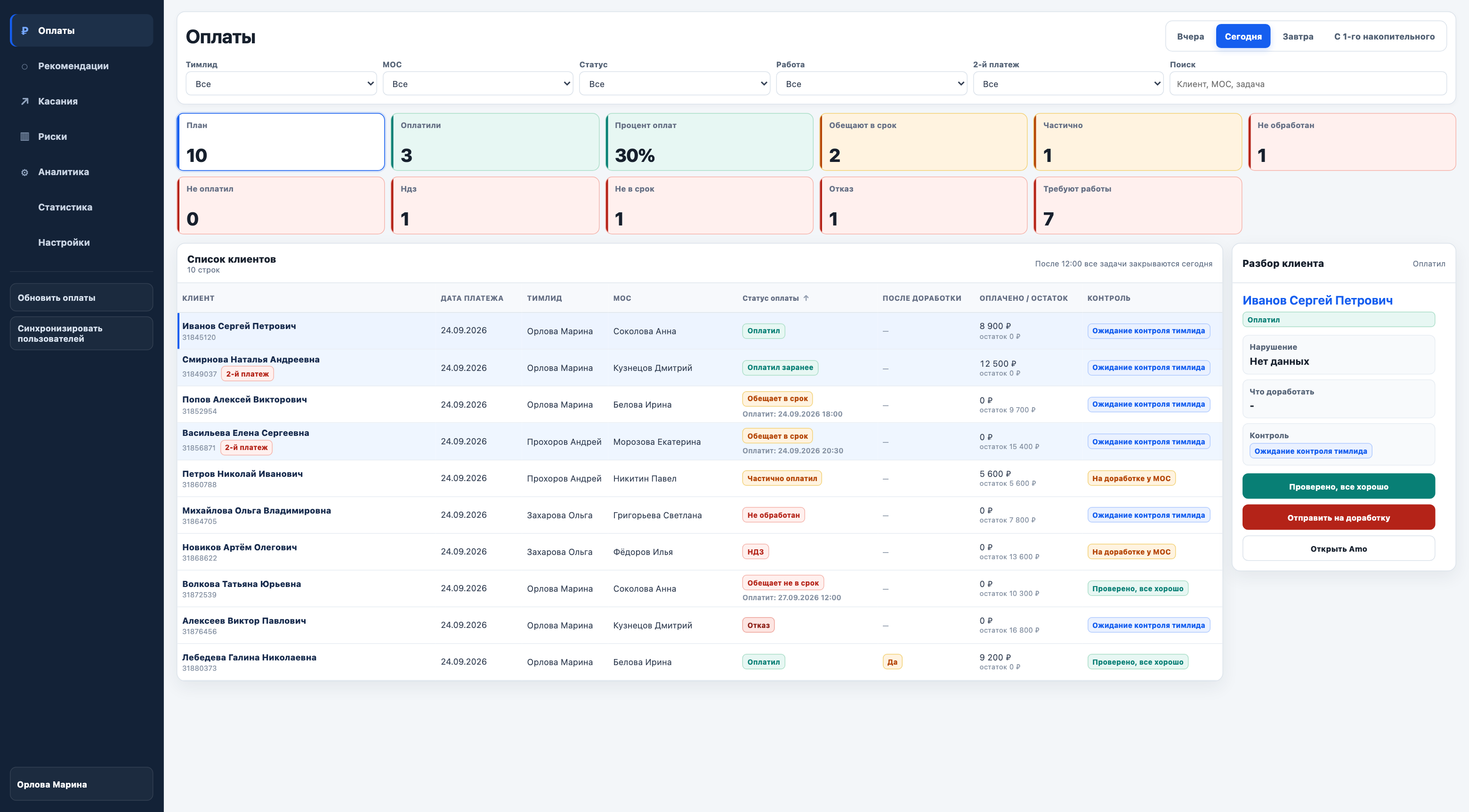Switch to the Завтра period tab

[x=1298, y=37]
